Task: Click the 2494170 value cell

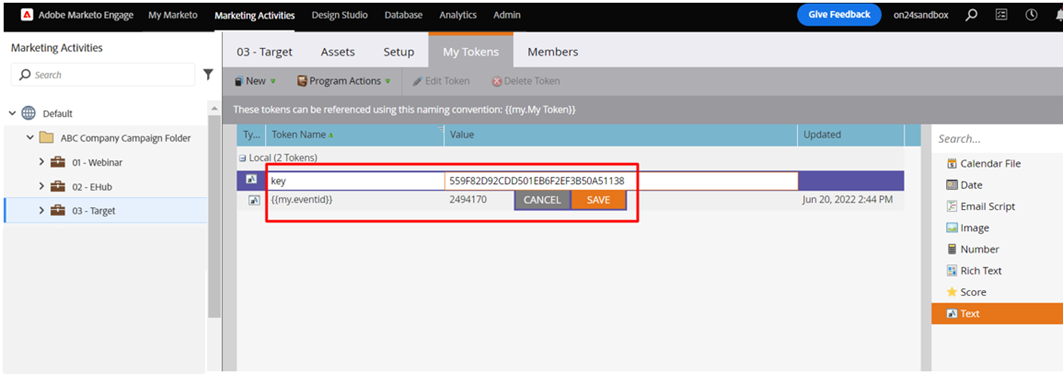Action: [468, 200]
